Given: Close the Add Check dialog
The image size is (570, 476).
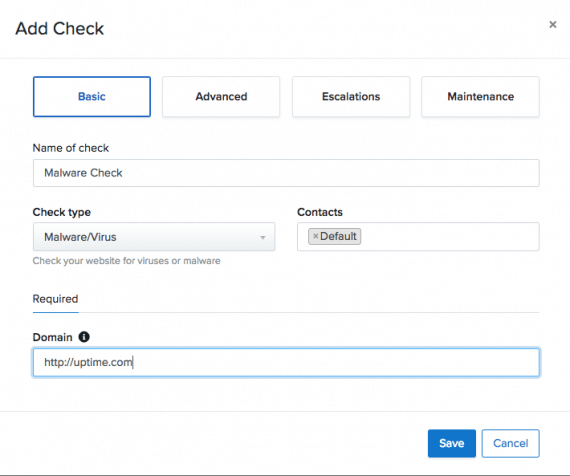Looking at the screenshot, I should [553, 24].
